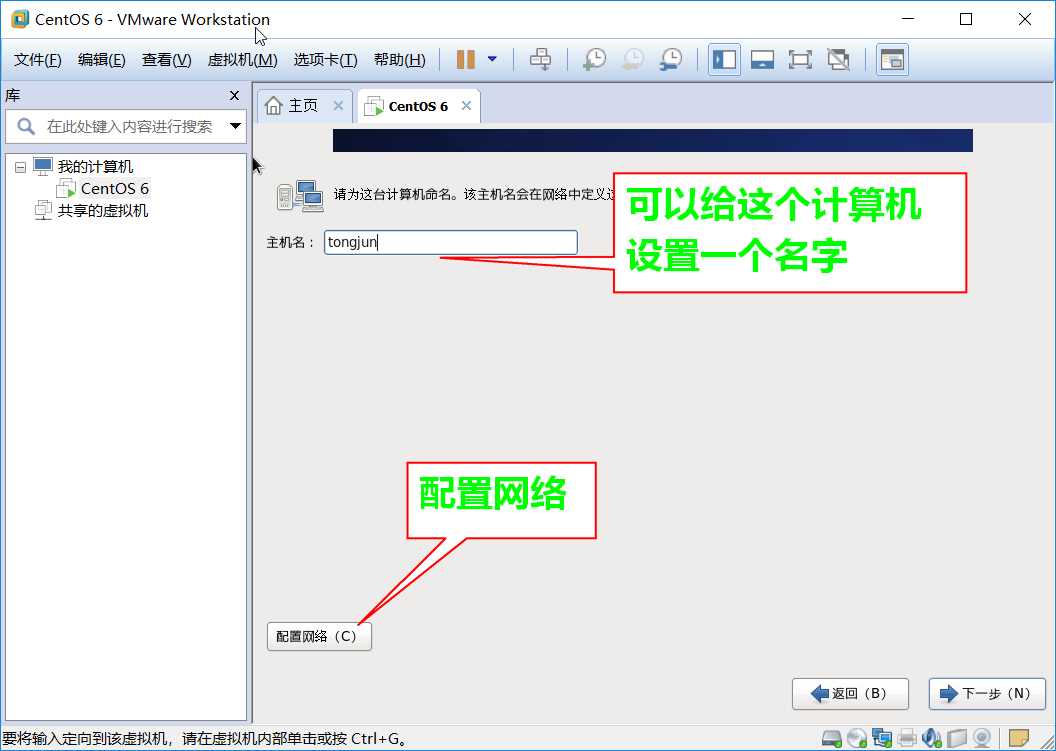This screenshot has width=1056, height=751.
Task: Toggle the thumbnail bar view
Action: (x=762, y=60)
